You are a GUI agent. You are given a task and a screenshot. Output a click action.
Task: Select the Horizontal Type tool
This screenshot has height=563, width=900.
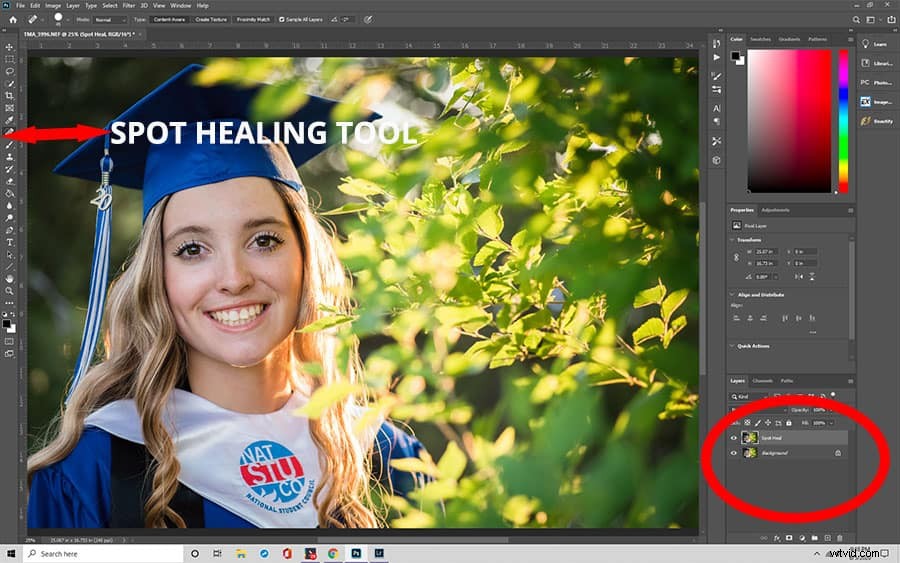click(9, 242)
